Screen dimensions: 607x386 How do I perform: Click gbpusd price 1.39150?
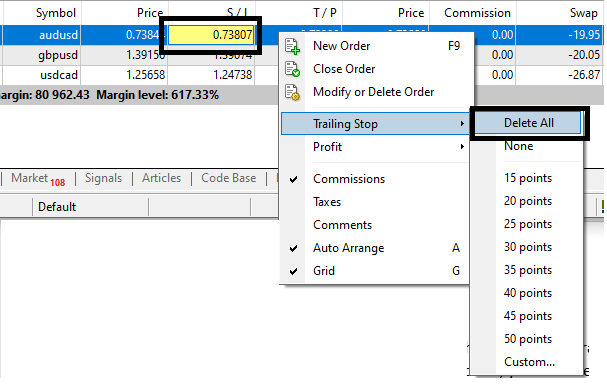click(x=146, y=55)
